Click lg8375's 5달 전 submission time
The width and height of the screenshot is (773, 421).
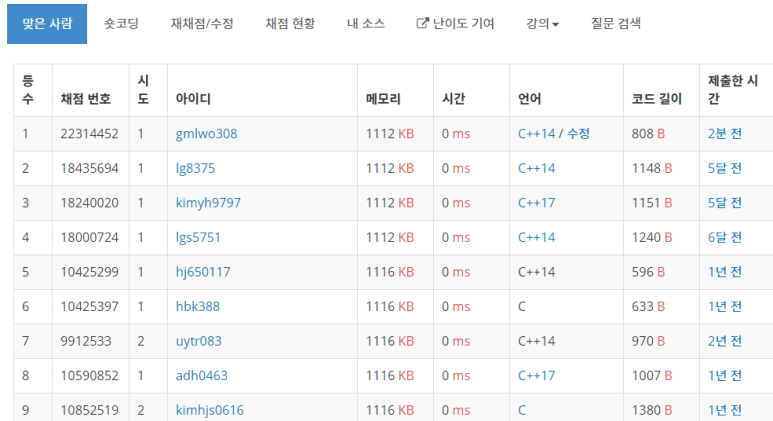click(725, 168)
